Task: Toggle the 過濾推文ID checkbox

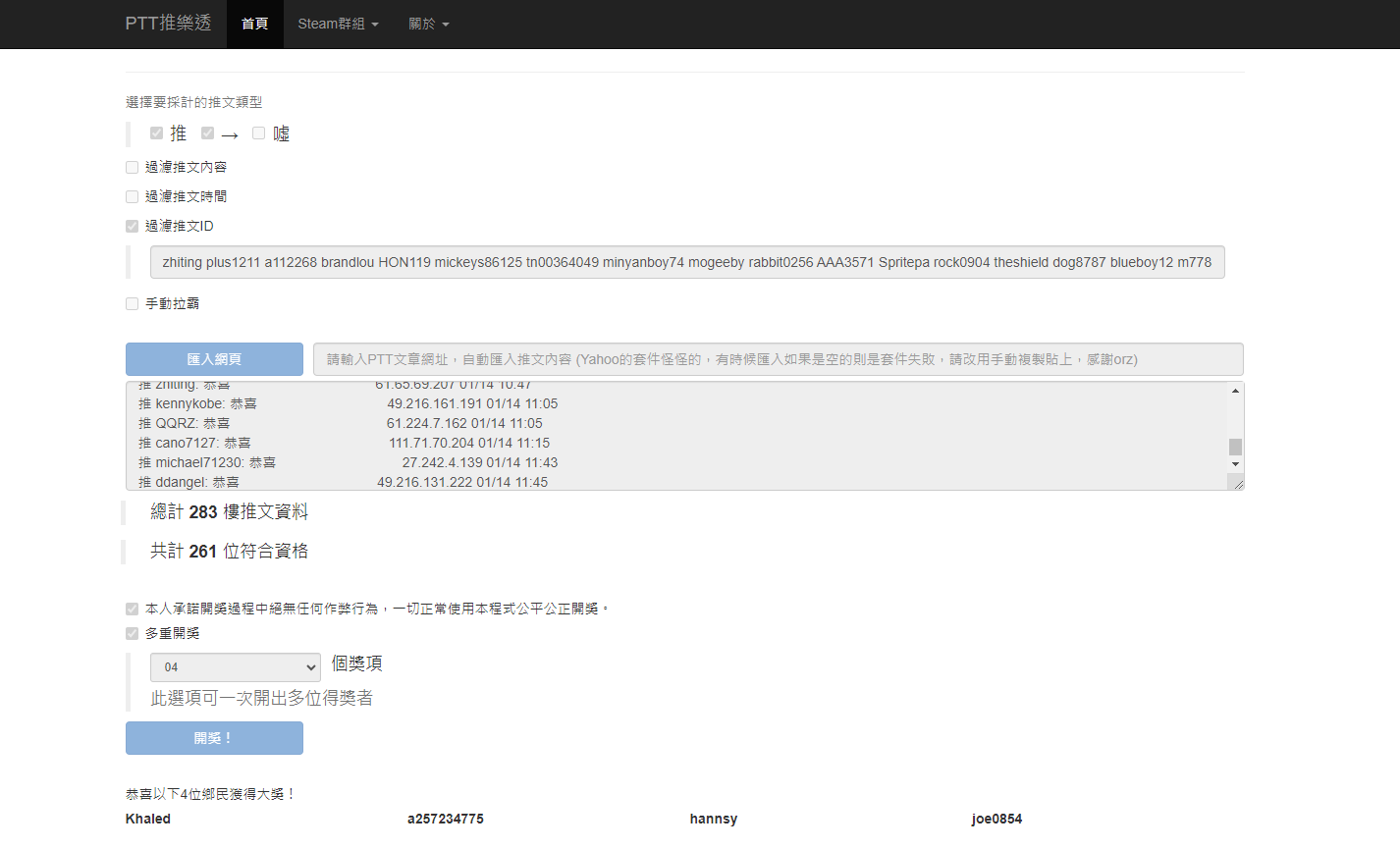Action: (x=132, y=227)
